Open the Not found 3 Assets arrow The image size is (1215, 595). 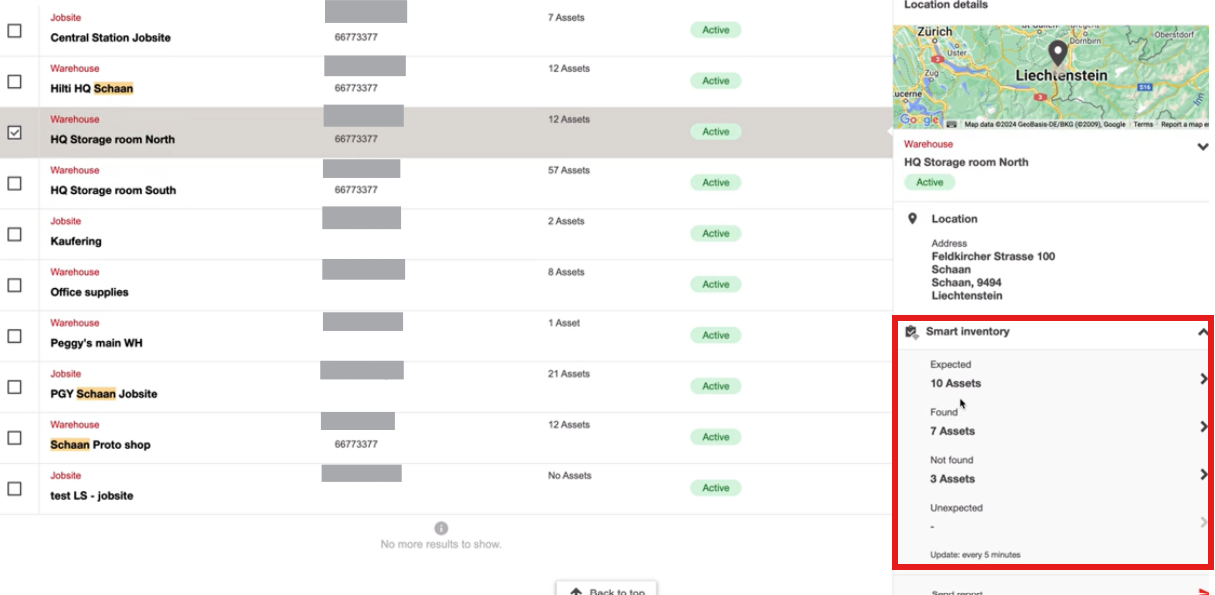[x=1204, y=474]
